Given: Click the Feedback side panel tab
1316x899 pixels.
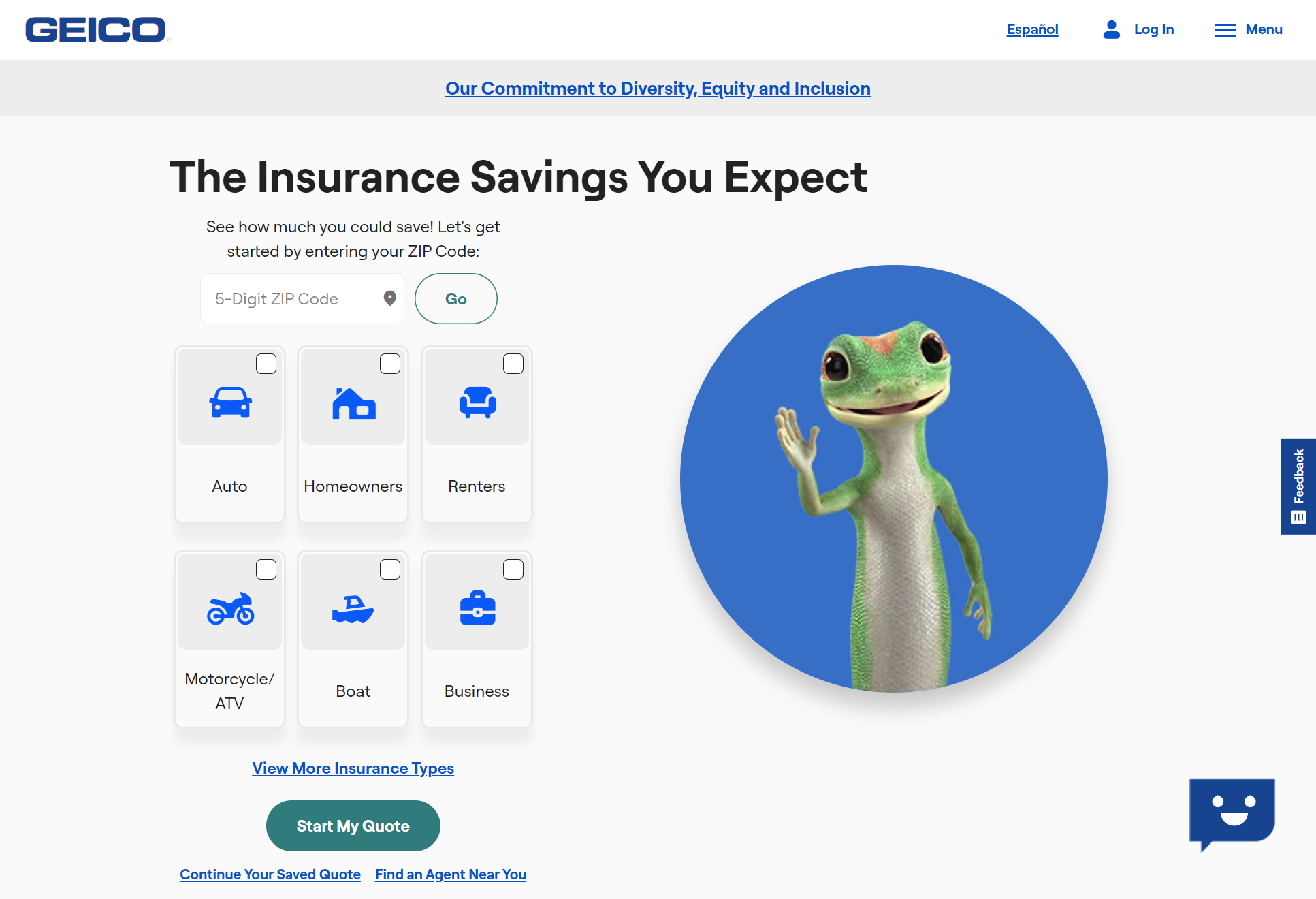Looking at the screenshot, I should coord(1299,486).
